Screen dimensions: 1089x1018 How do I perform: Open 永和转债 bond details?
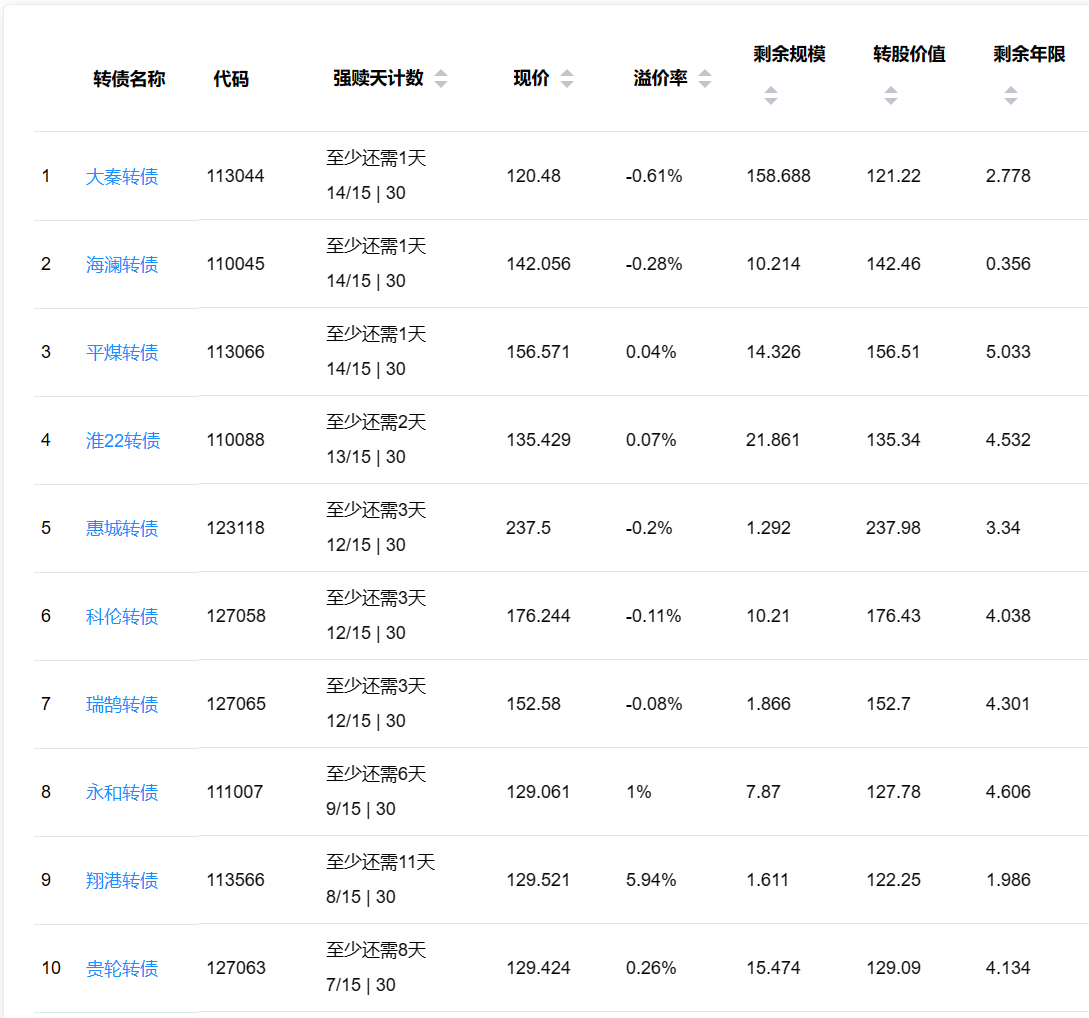pyautogui.click(x=122, y=793)
